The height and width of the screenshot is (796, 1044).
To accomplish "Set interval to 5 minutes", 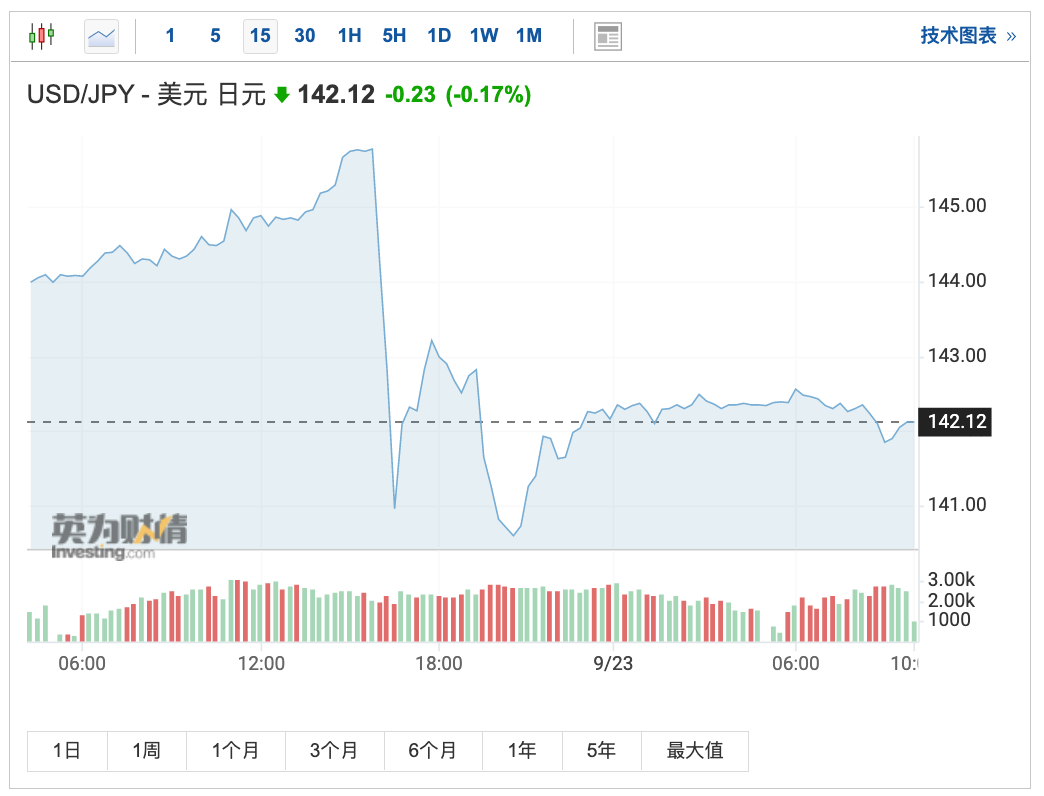I will coord(215,36).
